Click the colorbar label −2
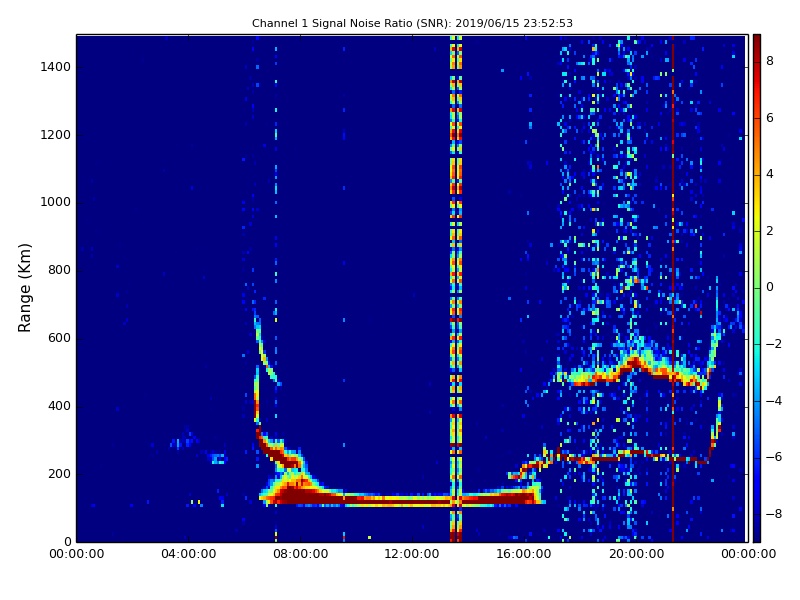Viewport: 800px width, 600px height. (774, 344)
